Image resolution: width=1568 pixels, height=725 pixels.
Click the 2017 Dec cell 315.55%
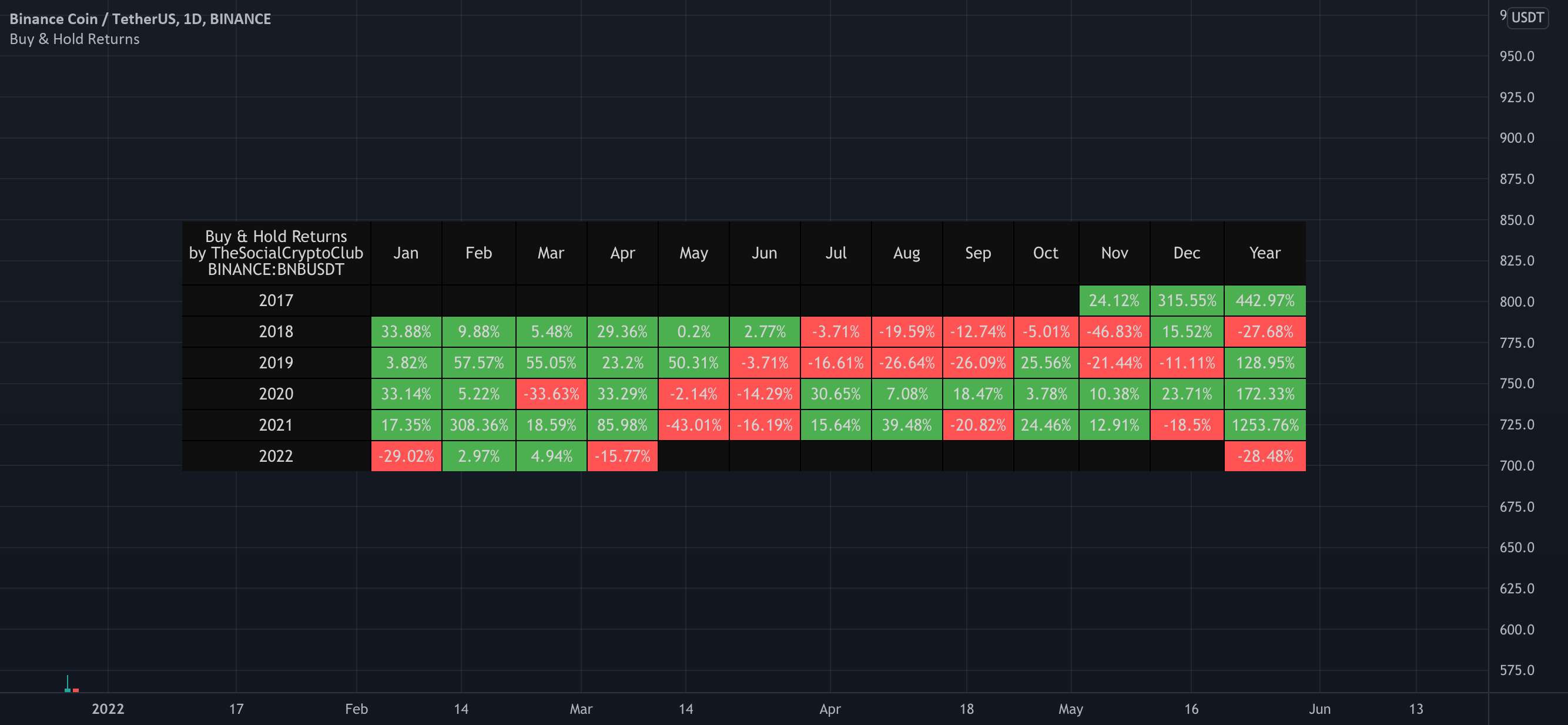[1187, 301]
